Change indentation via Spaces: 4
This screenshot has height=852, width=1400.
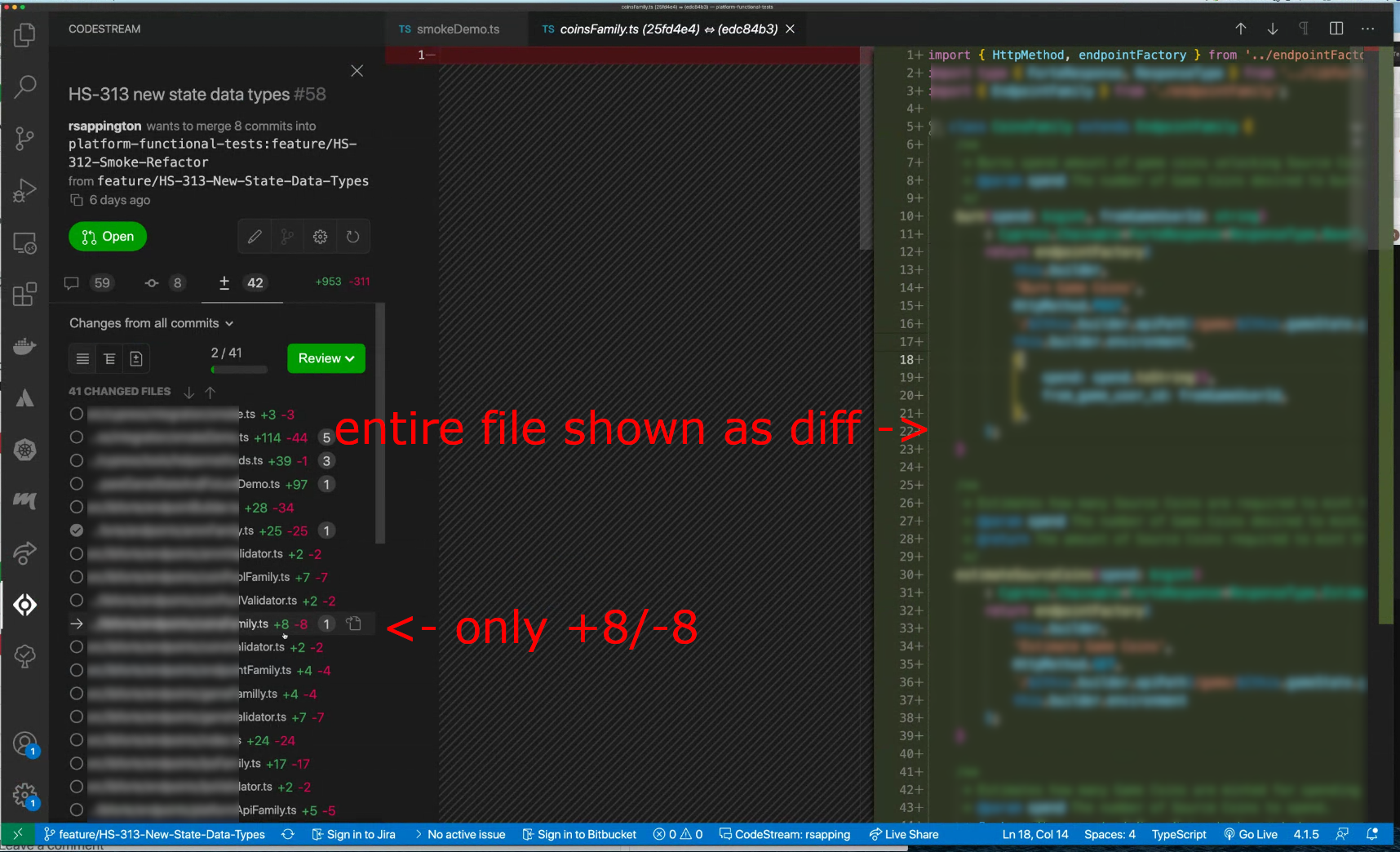click(x=1110, y=834)
